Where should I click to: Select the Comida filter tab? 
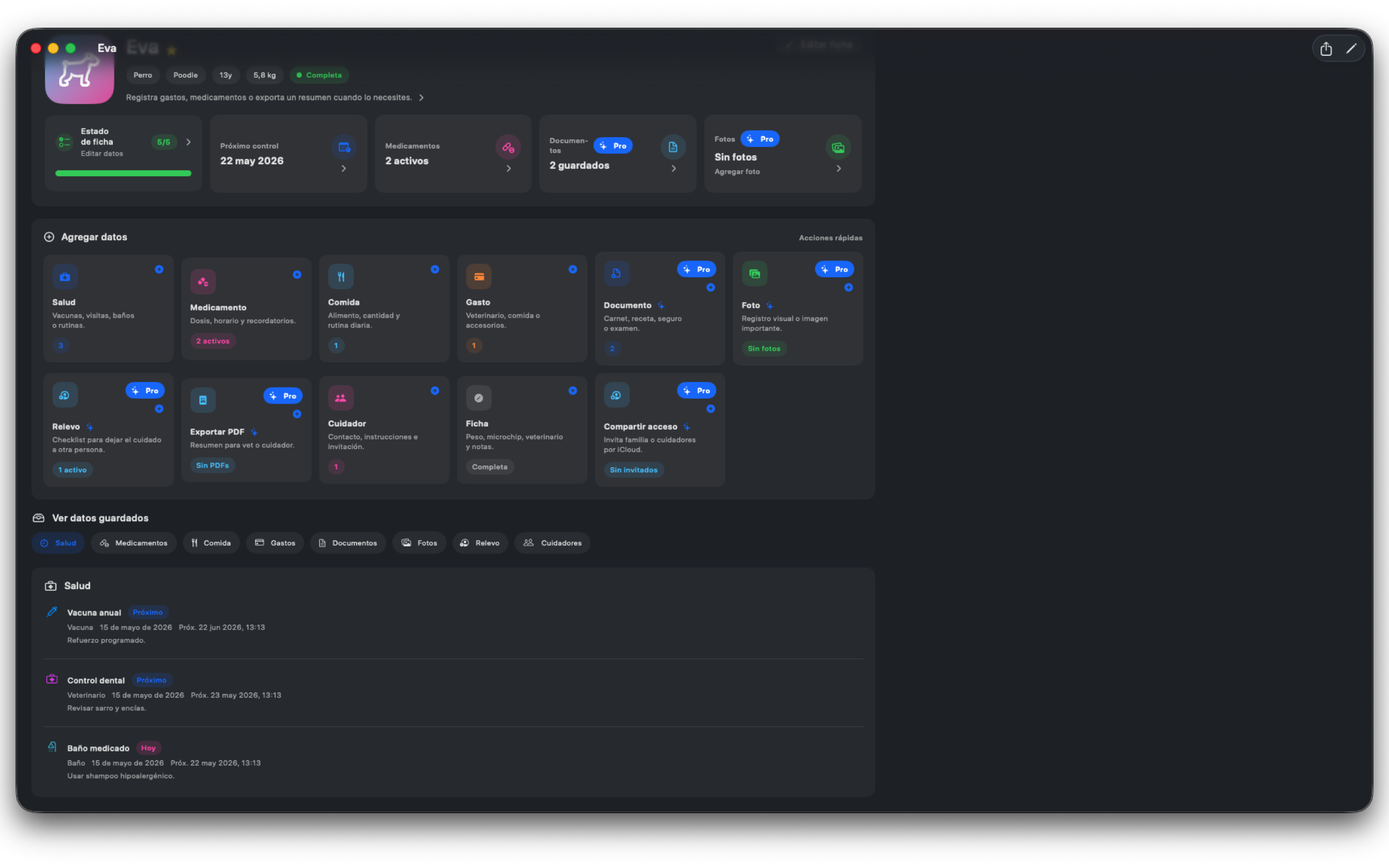coord(211,543)
